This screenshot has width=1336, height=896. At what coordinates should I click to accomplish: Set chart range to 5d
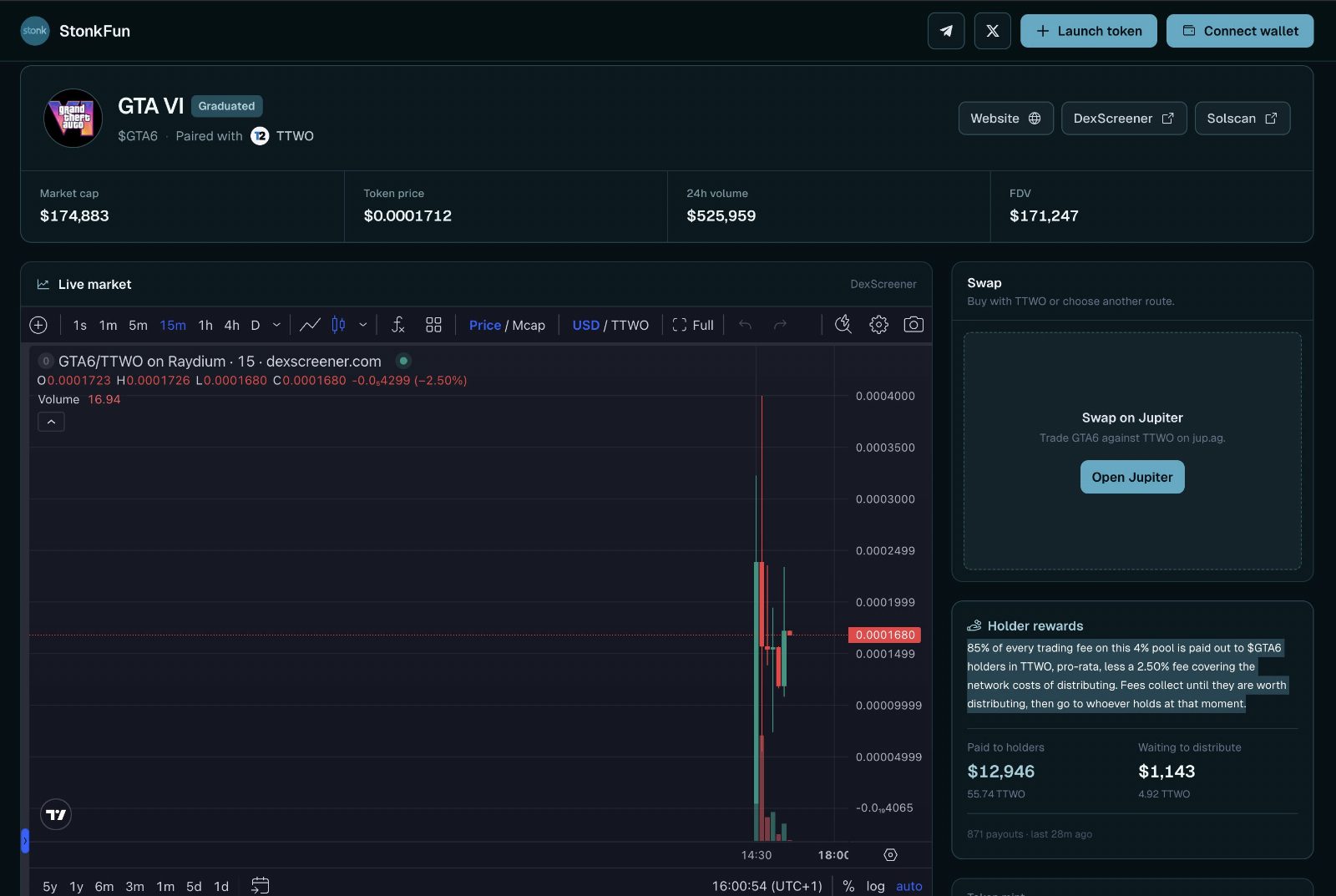tap(194, 886)
